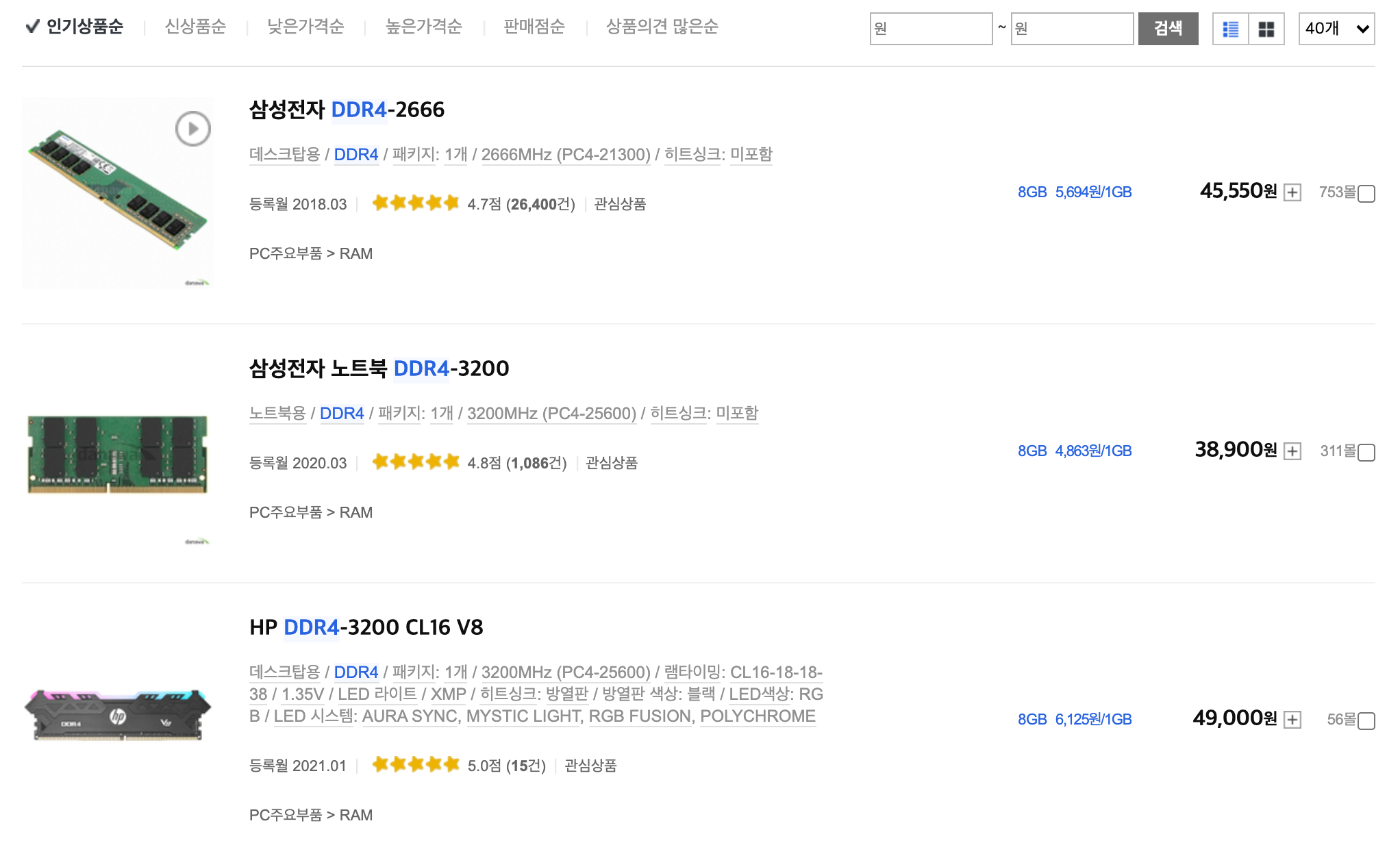Sort by 상품의견 많은순 (most reviews)
This screenshot has height=856, width=1400.
coord(662,27)
